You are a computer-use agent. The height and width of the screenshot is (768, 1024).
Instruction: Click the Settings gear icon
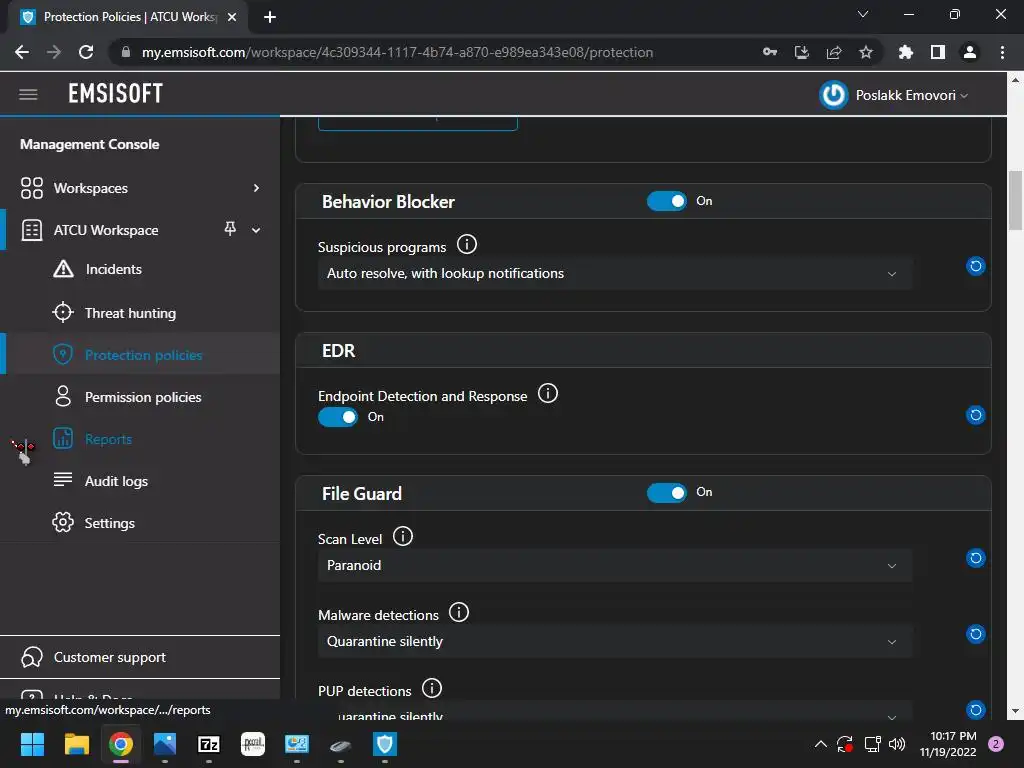[x=63, y=522]
